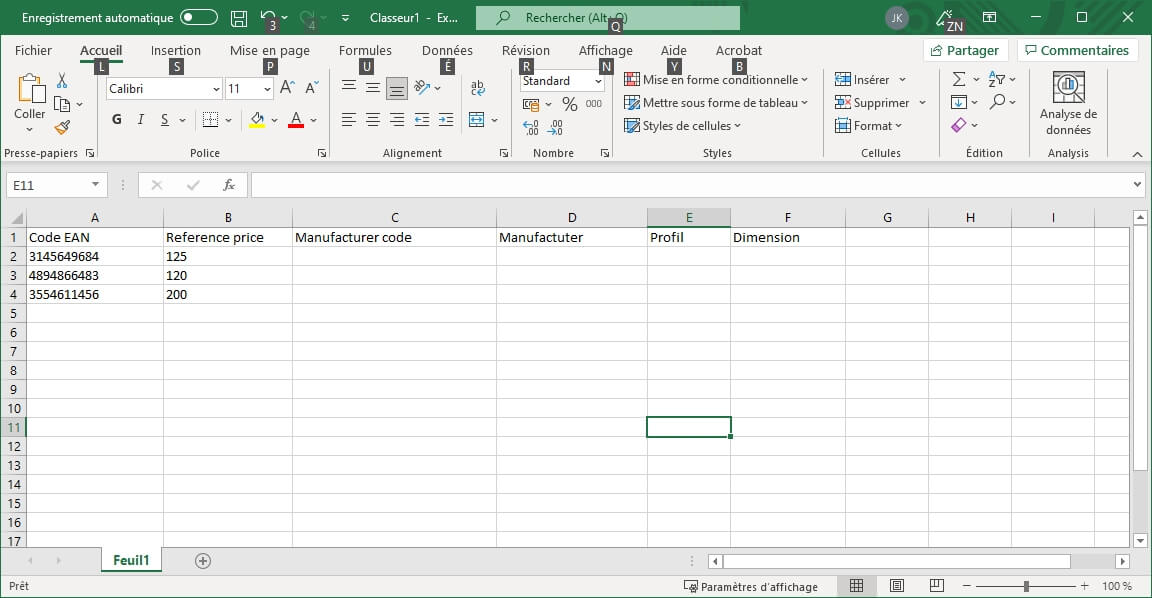Open the Standard number format dropdown
Viewport: 1152px width, 598px height.
point(598,81)
